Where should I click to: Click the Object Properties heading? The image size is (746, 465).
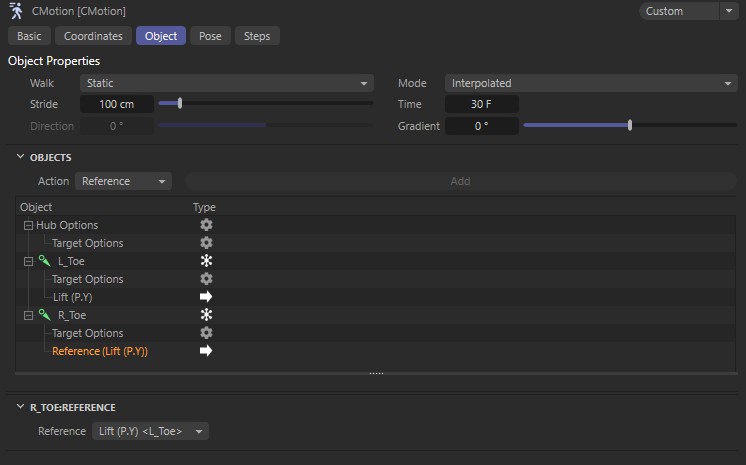54,61
